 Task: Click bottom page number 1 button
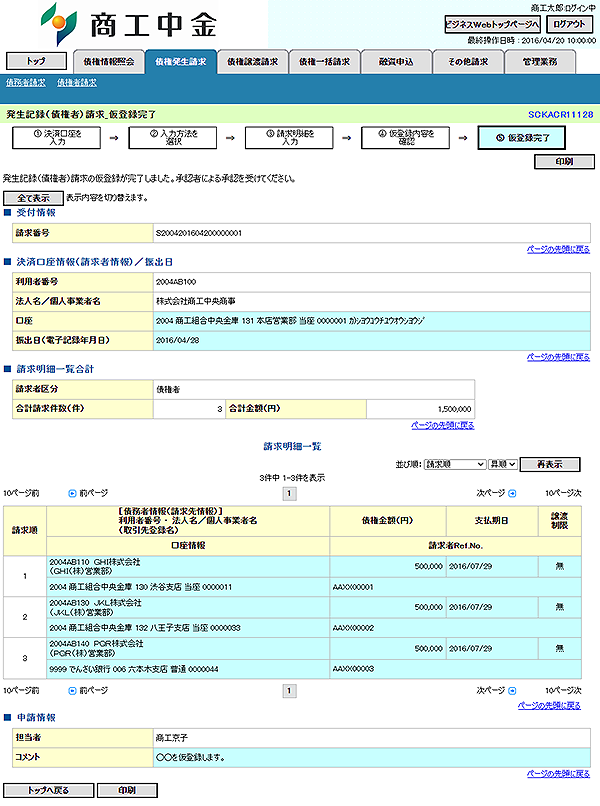point(289,691)
